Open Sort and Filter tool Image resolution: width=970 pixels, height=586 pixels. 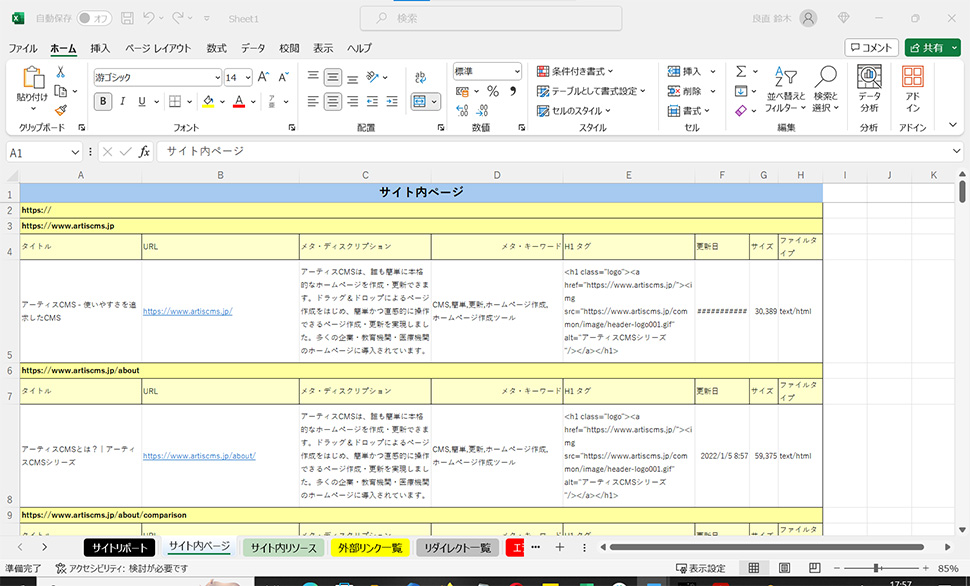point(786,90)
